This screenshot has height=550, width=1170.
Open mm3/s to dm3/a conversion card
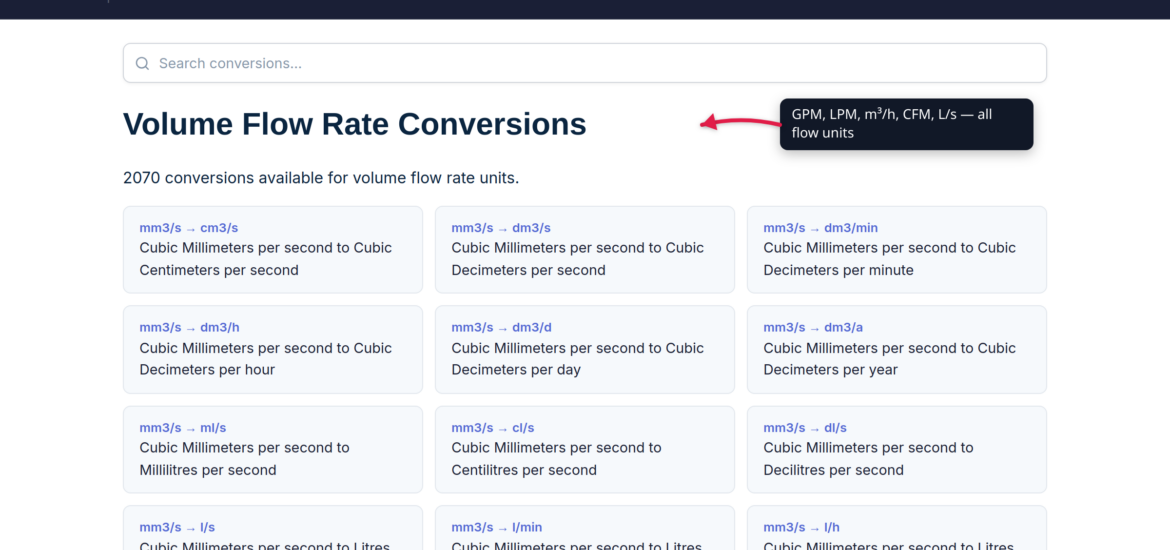[x=897, y=350]
